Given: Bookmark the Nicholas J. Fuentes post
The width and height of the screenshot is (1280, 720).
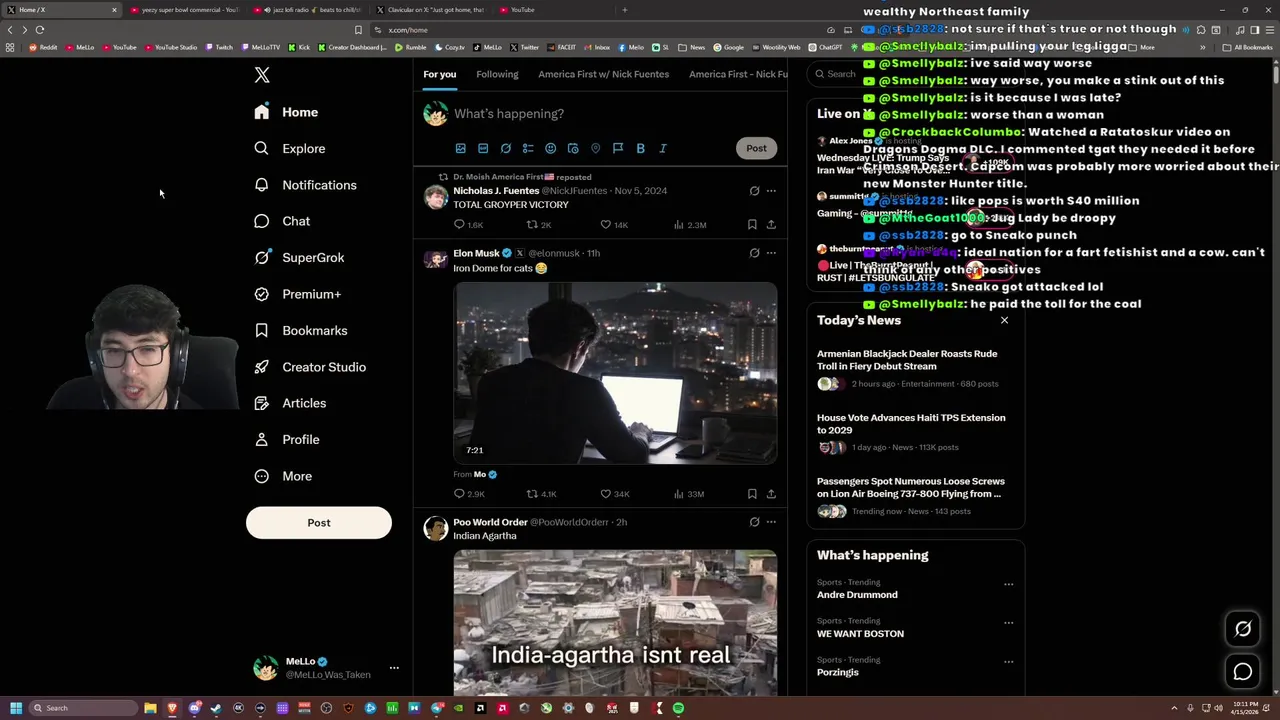Looking at the screenshot, I should point(752,225).
